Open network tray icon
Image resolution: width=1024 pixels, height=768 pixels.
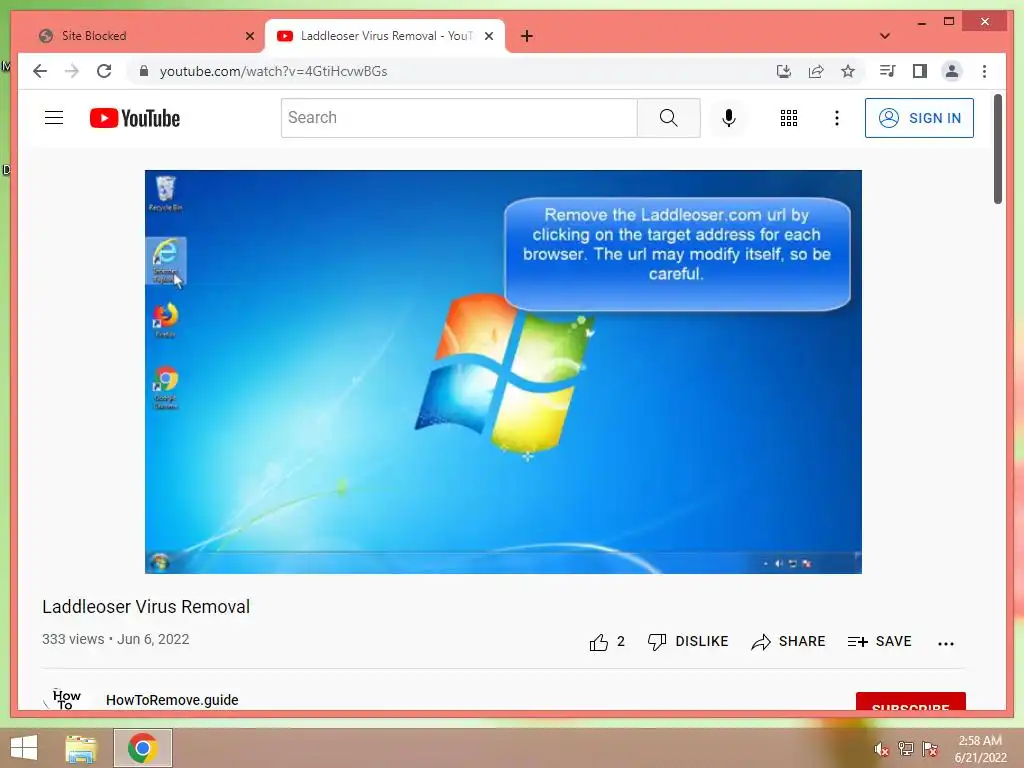point(906,749)
